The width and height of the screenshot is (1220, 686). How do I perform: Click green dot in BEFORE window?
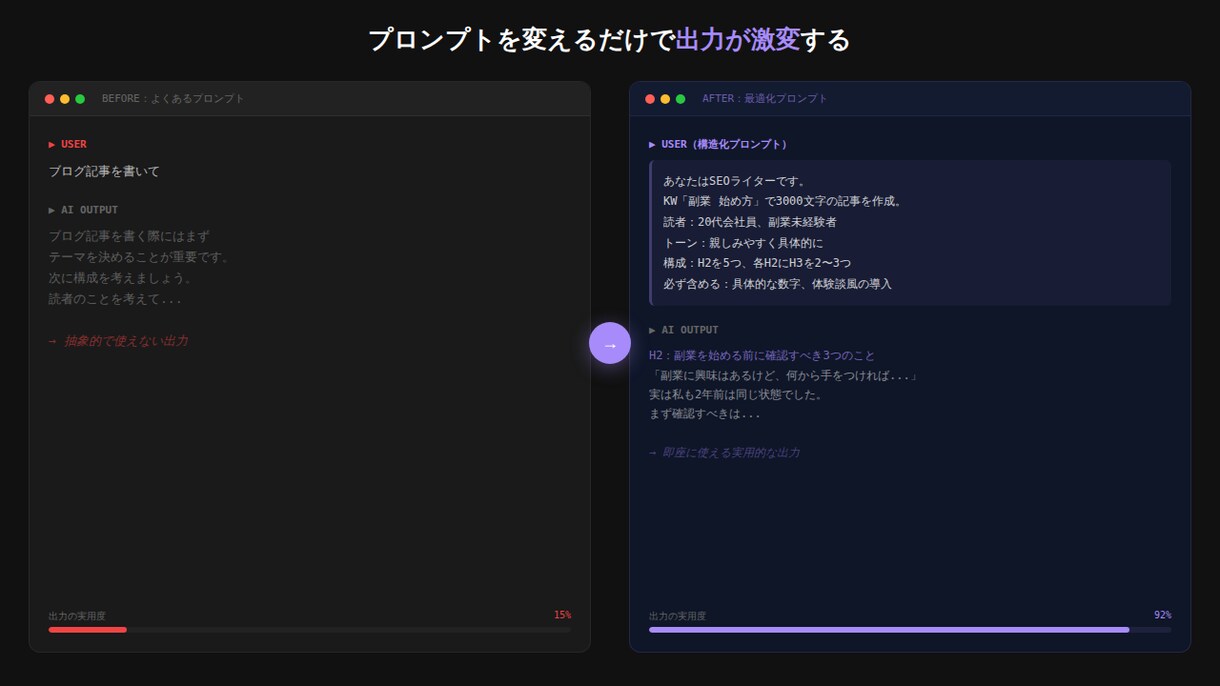point(80,99)
